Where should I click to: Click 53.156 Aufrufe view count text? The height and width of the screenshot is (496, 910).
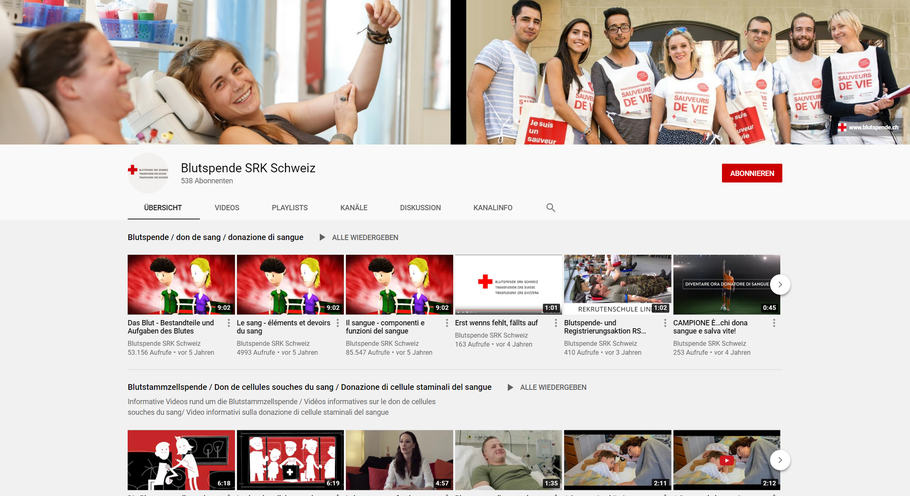[149, 352]
